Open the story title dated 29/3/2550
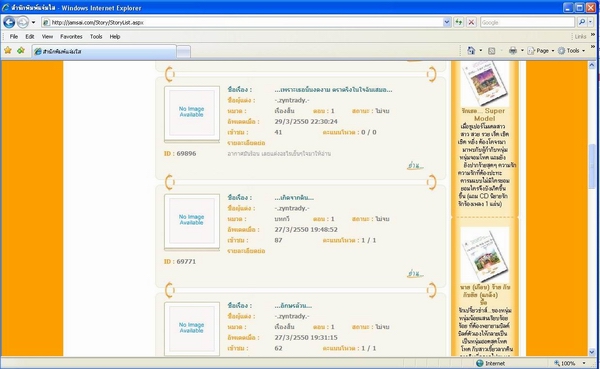This screenshot has width=600, height=369. 333,90
